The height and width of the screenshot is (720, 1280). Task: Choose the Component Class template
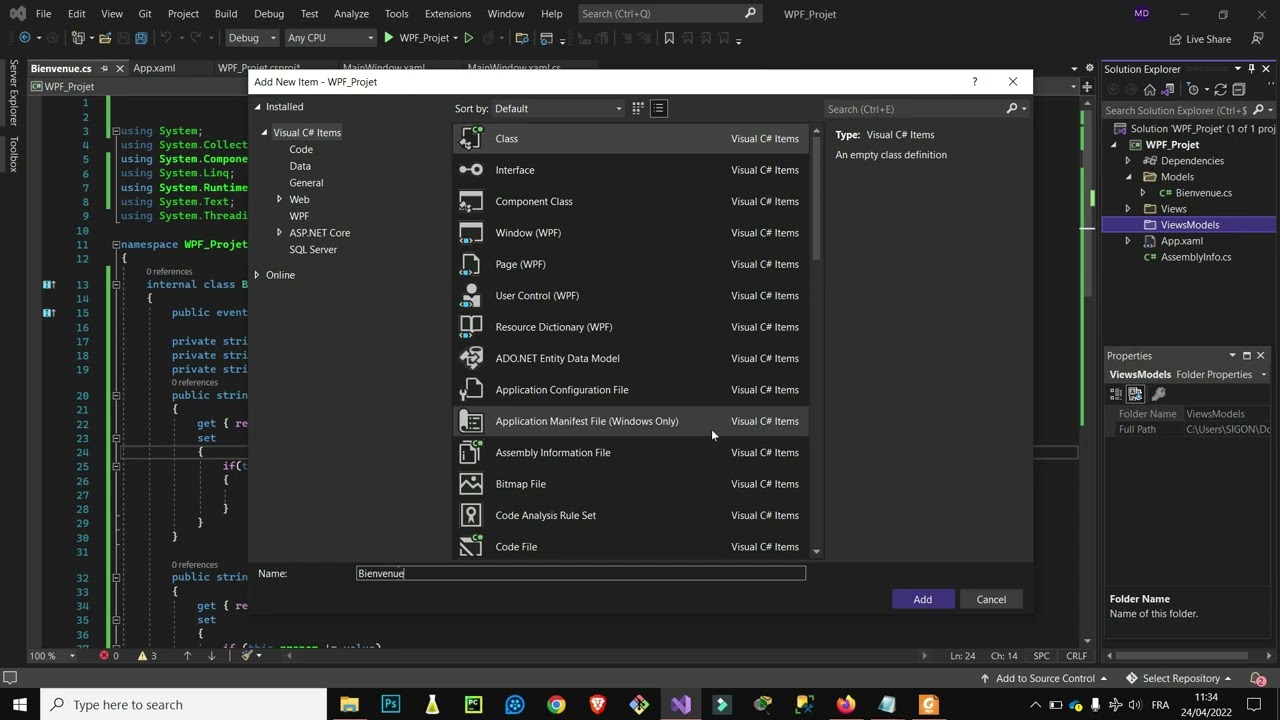click(x=631, y=201)
